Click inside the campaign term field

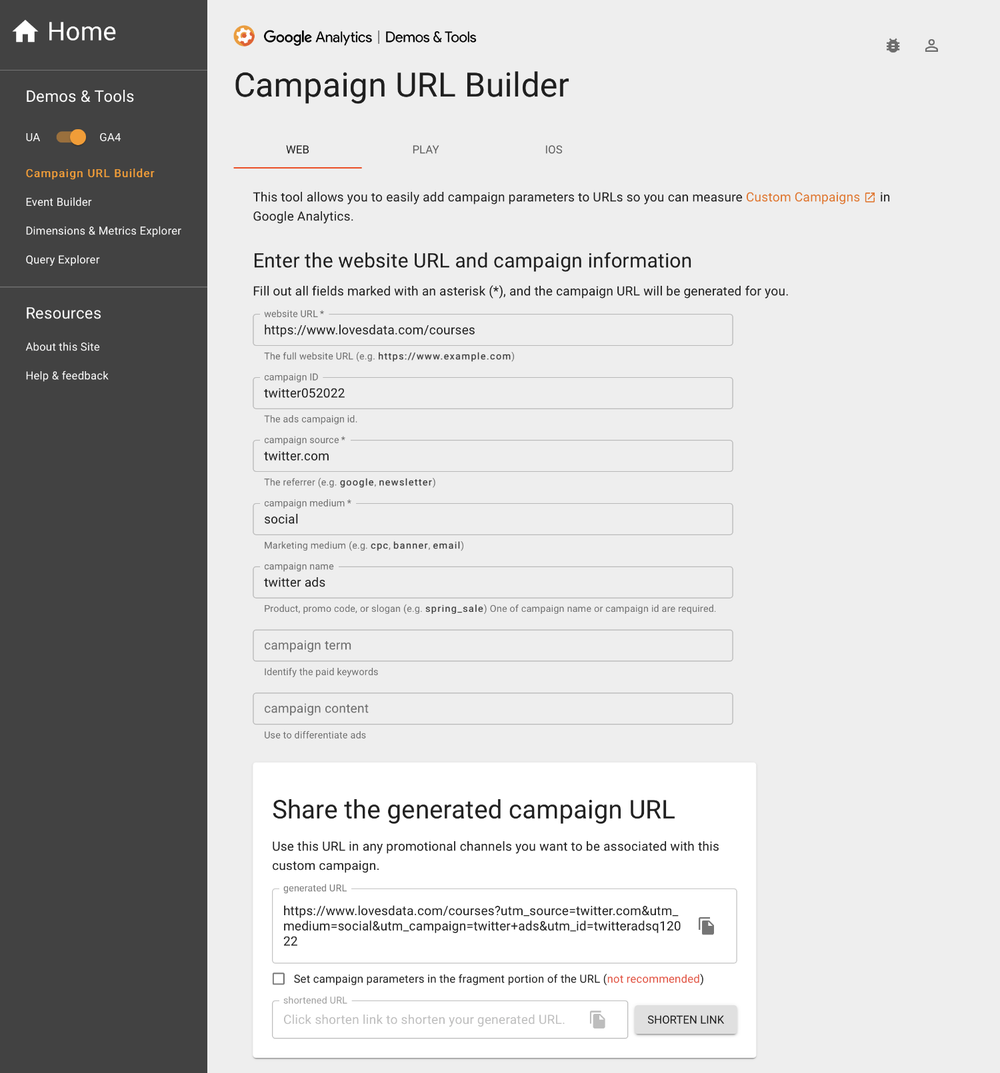[492, 645]
